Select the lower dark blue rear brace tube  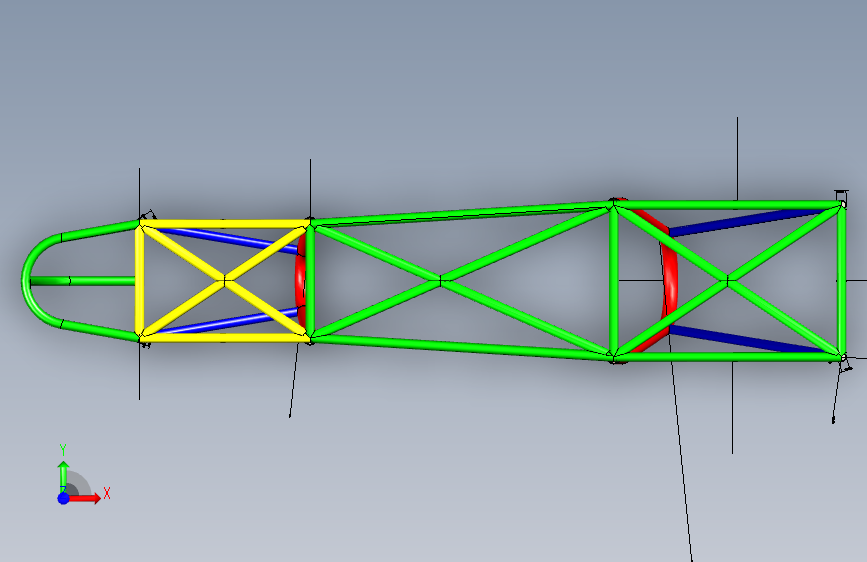(x=746, y=339)
